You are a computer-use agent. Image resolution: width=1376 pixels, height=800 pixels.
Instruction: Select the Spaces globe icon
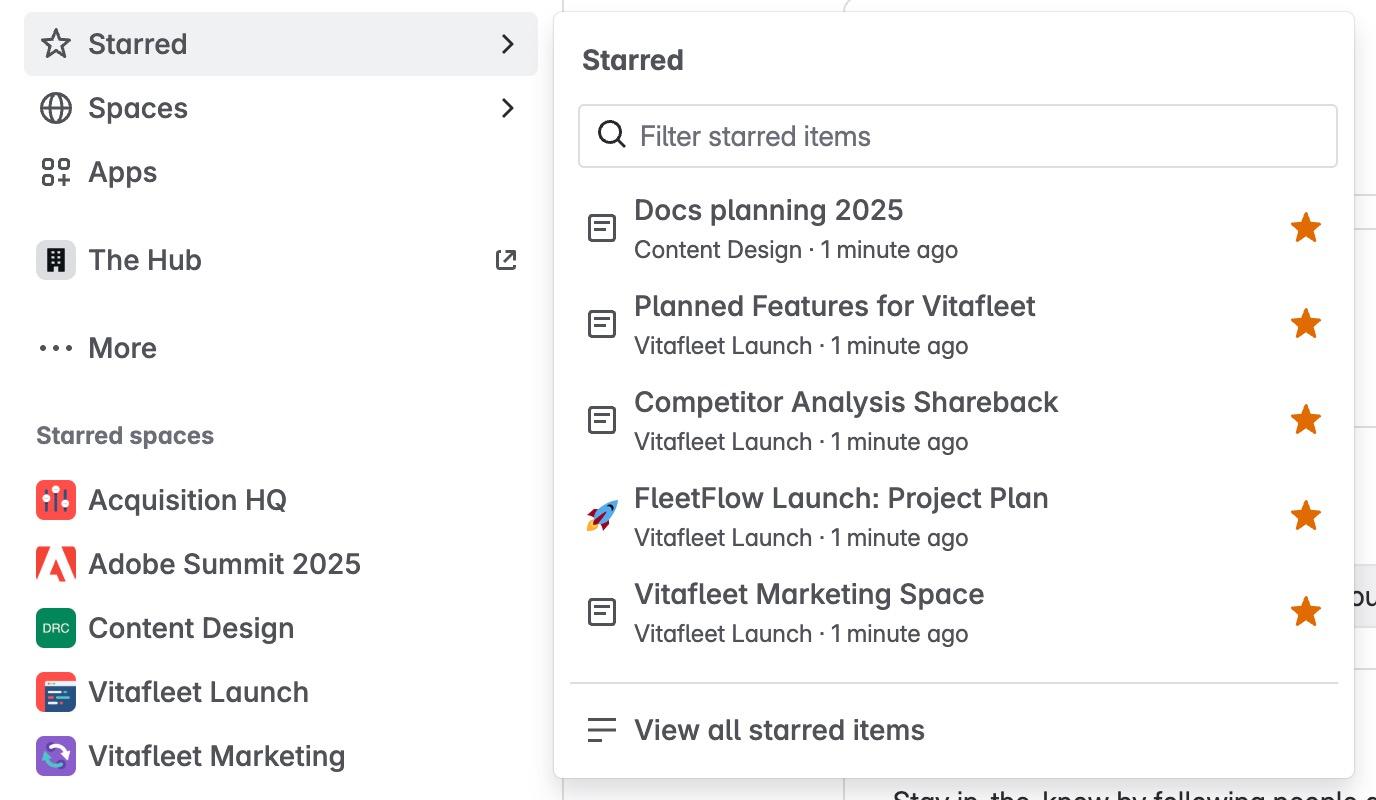coord(55,108)
